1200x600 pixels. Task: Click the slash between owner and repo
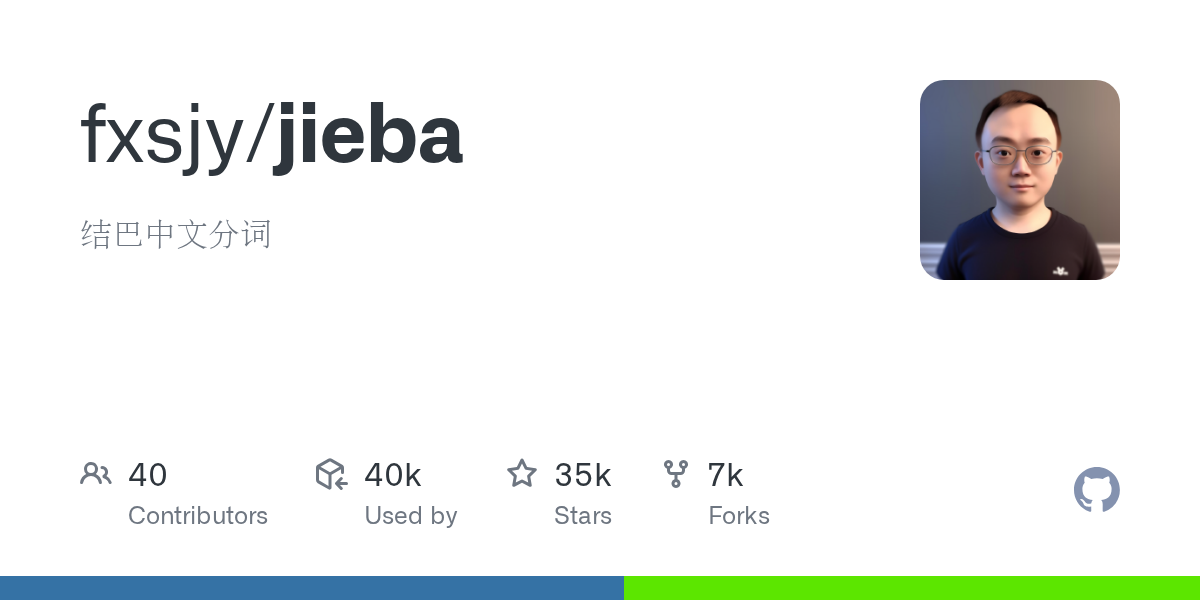coord(257,136)
